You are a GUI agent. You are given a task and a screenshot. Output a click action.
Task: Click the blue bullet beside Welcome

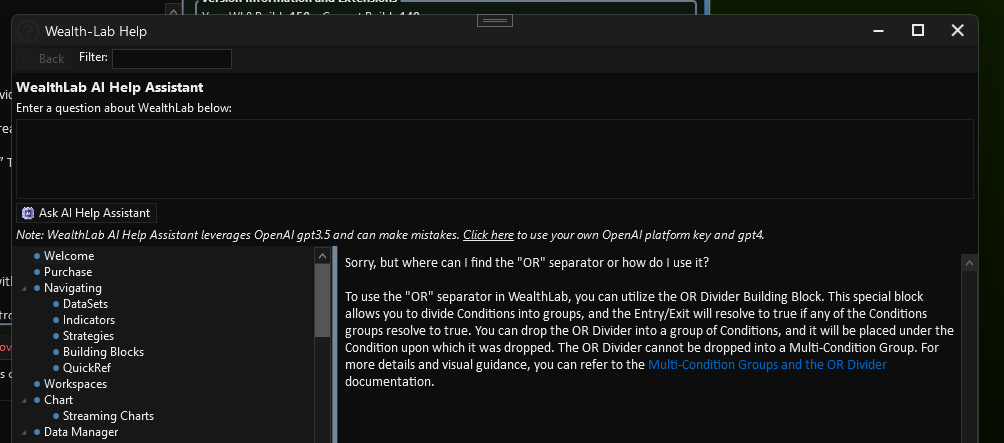(37, 256)
